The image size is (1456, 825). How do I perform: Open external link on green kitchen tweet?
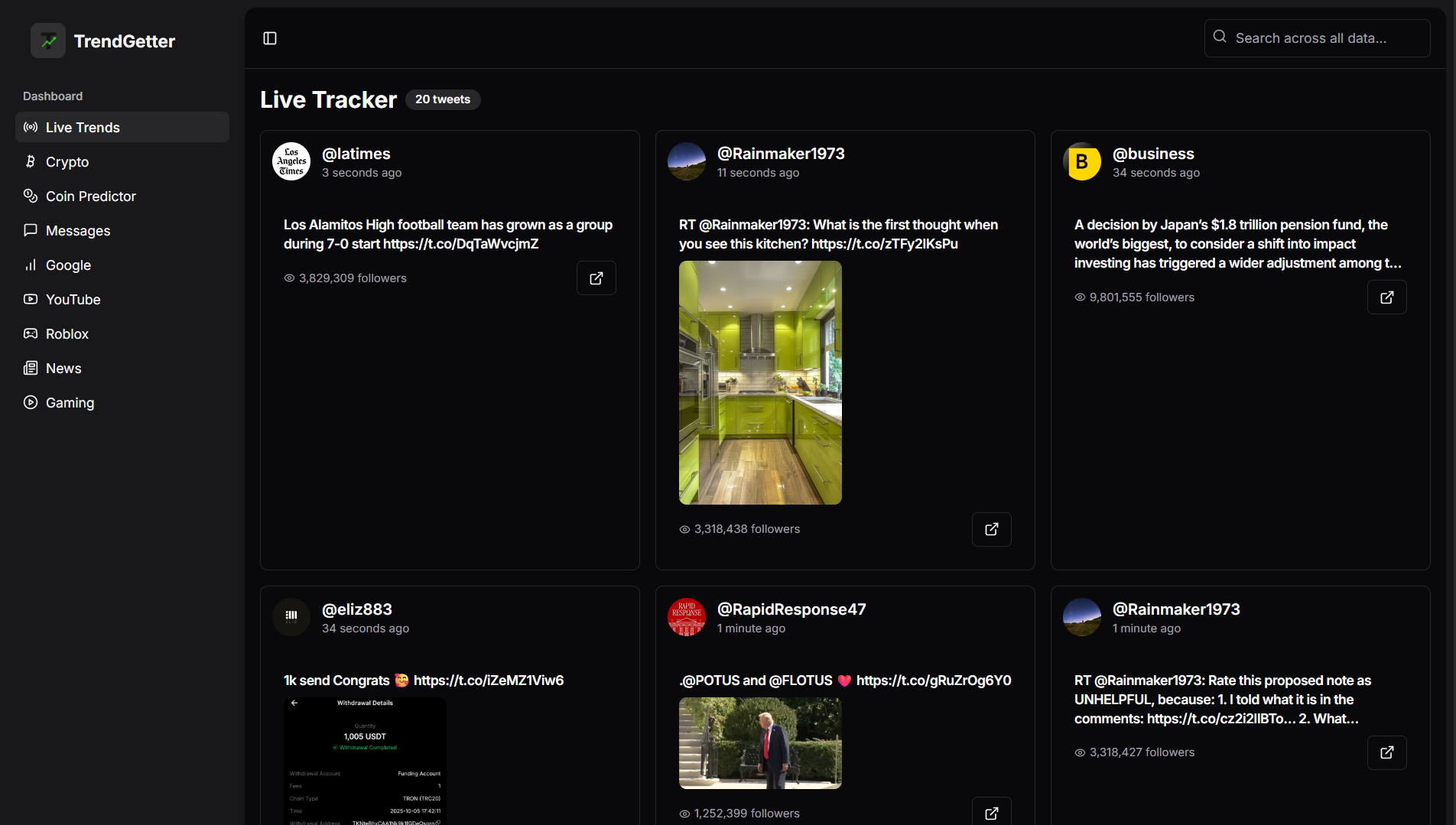[991, 529]
